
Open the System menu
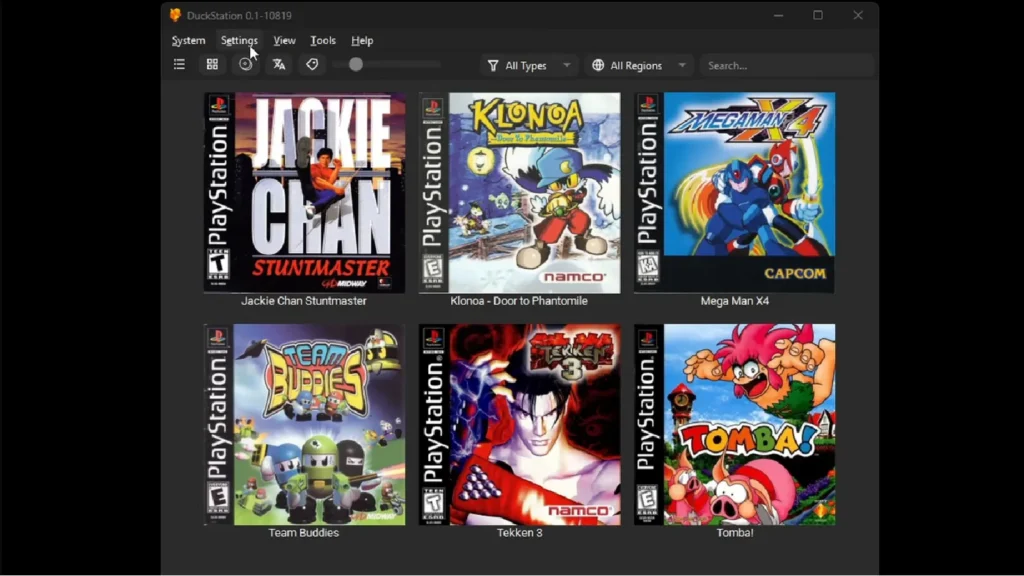[x=188, y=40]
